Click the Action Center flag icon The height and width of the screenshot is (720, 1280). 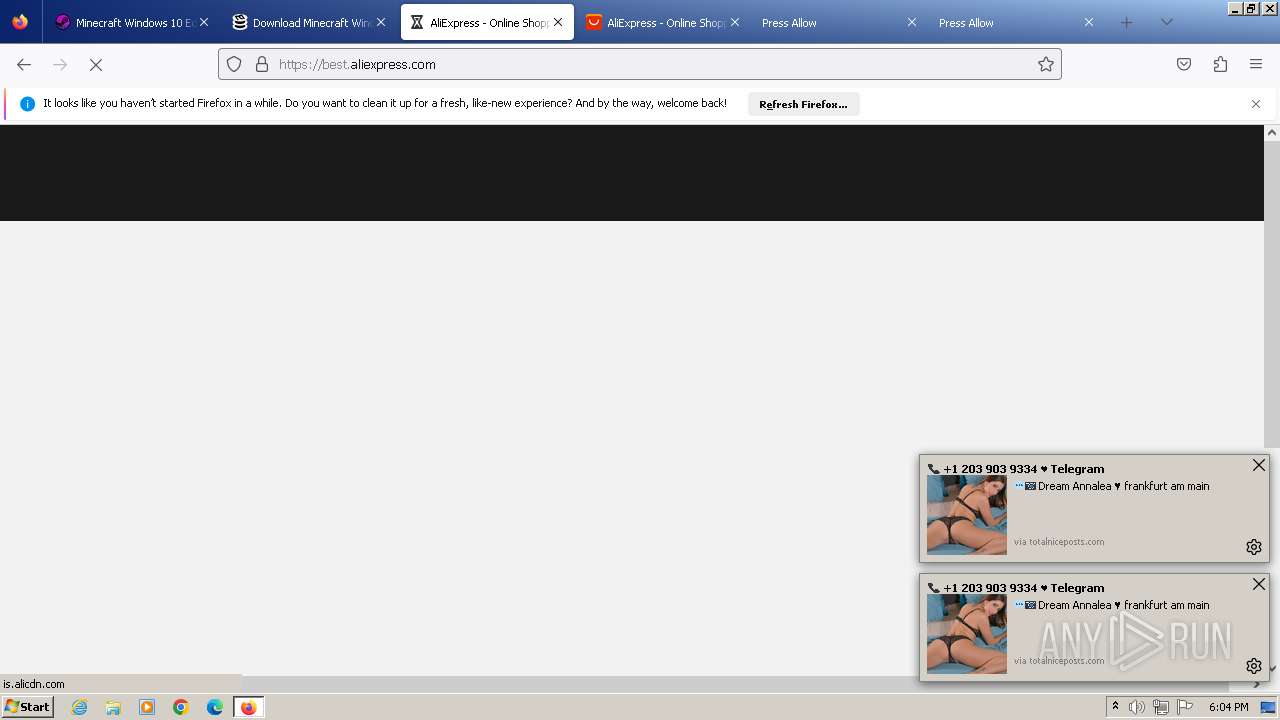click(1185, 707)
